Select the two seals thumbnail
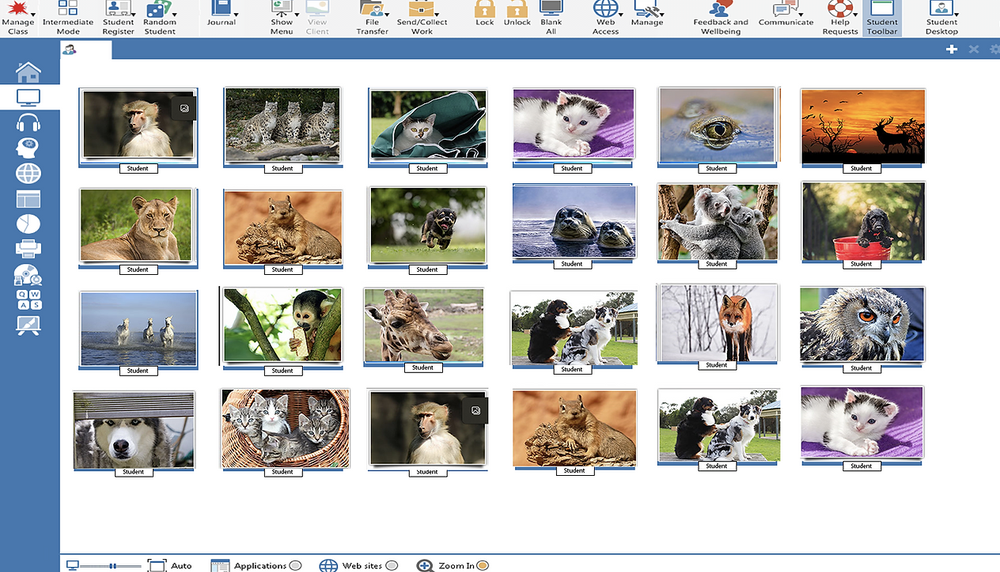This screenshot has height=572, width=1000. pyautogui.click(x=574, y=221)
